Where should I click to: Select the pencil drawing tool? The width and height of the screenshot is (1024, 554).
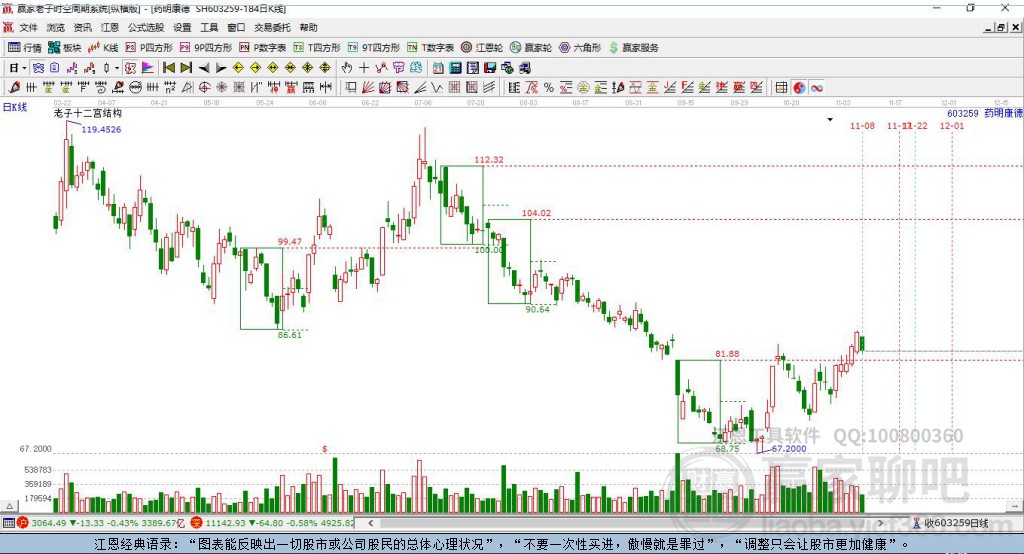(14, 88)
